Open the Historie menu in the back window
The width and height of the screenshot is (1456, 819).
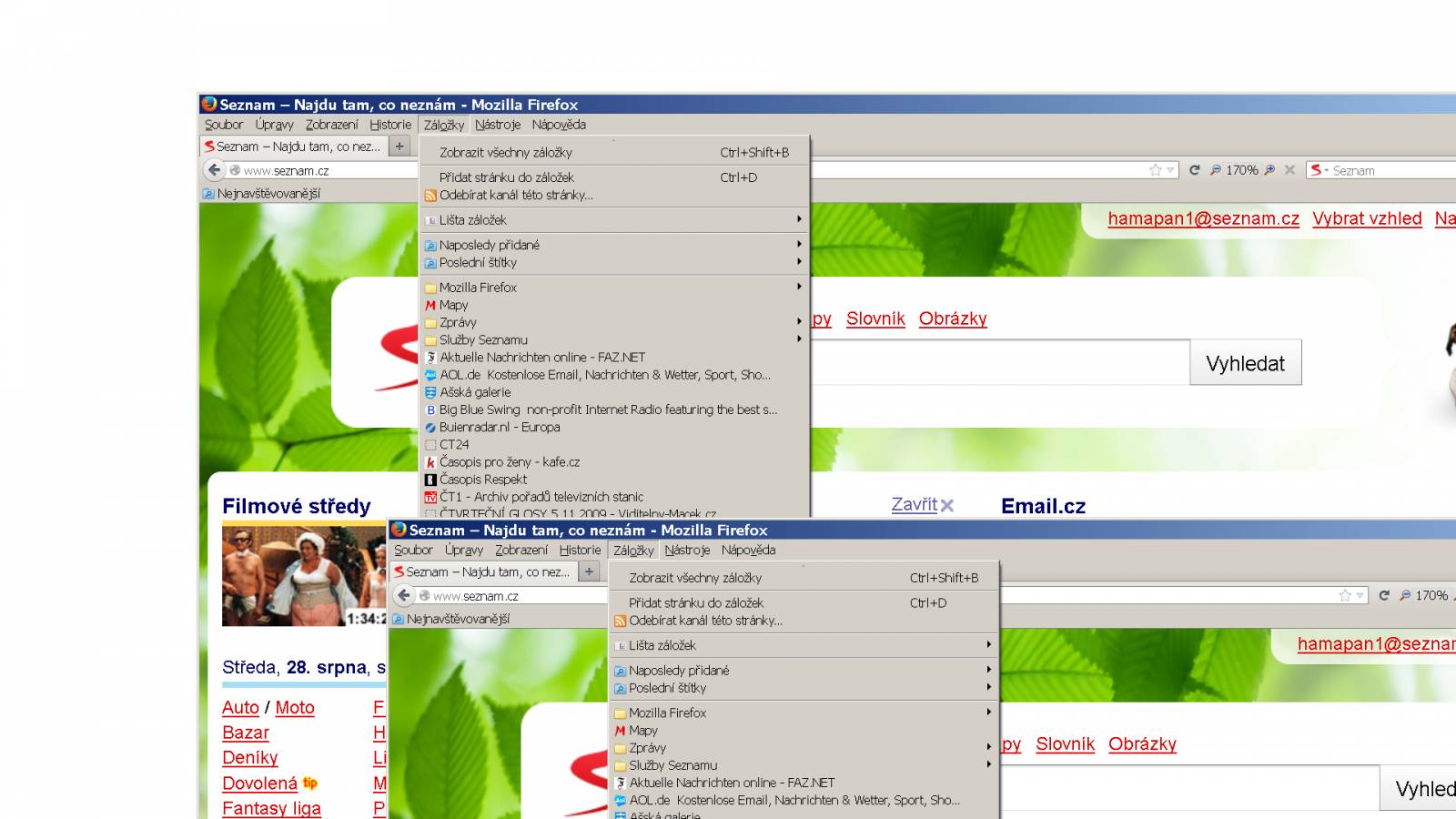pyautogui.click(x=390, y=125)
